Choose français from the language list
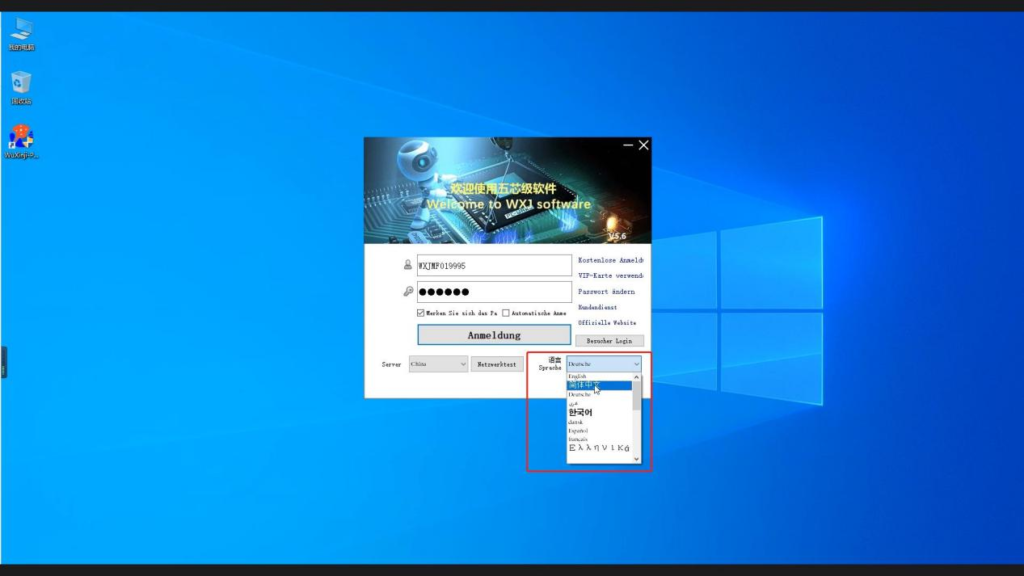Viewport: 1024px width, 576px height. 599,440
